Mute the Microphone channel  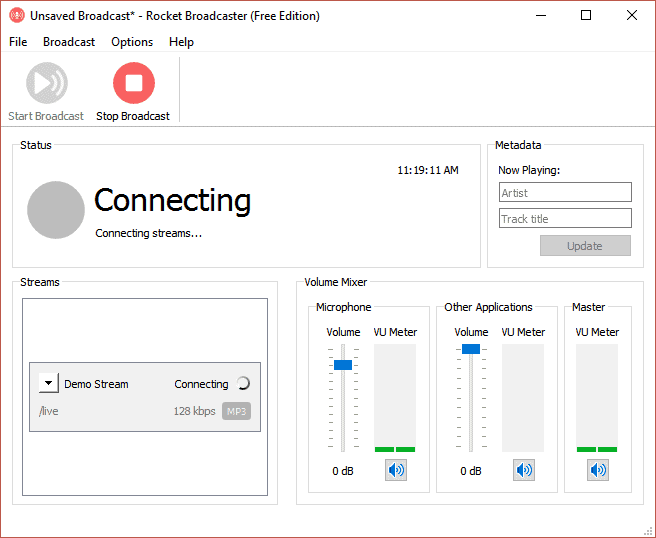(395, 470)
